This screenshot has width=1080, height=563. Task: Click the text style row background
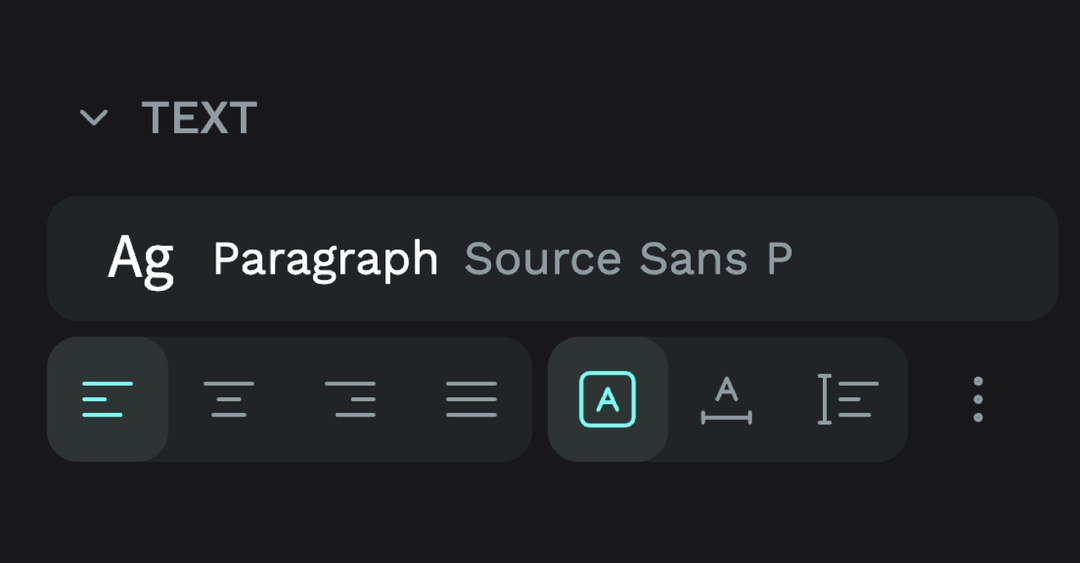coord(920,259)
